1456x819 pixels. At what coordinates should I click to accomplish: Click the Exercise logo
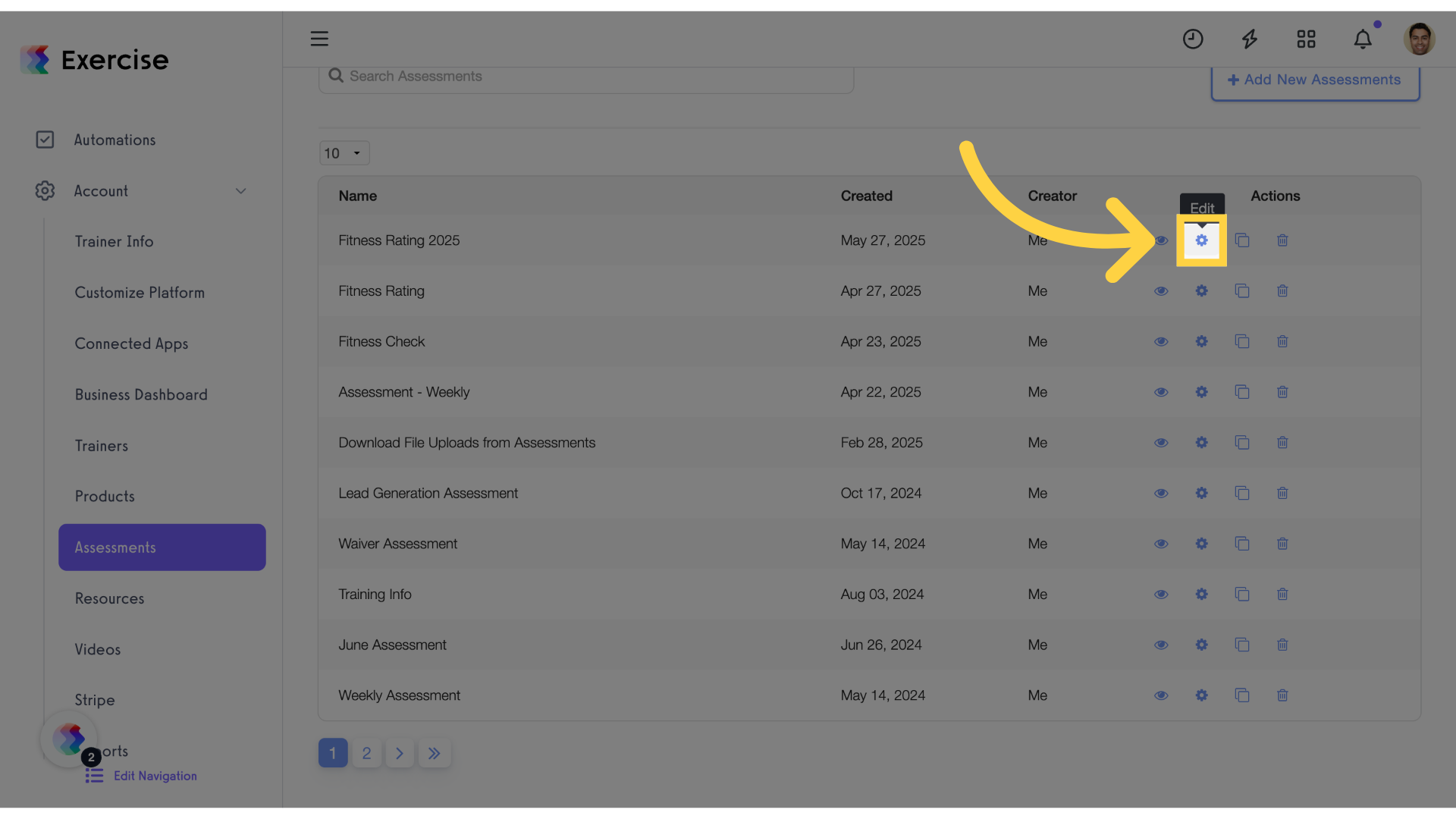[x=94, y=60]
